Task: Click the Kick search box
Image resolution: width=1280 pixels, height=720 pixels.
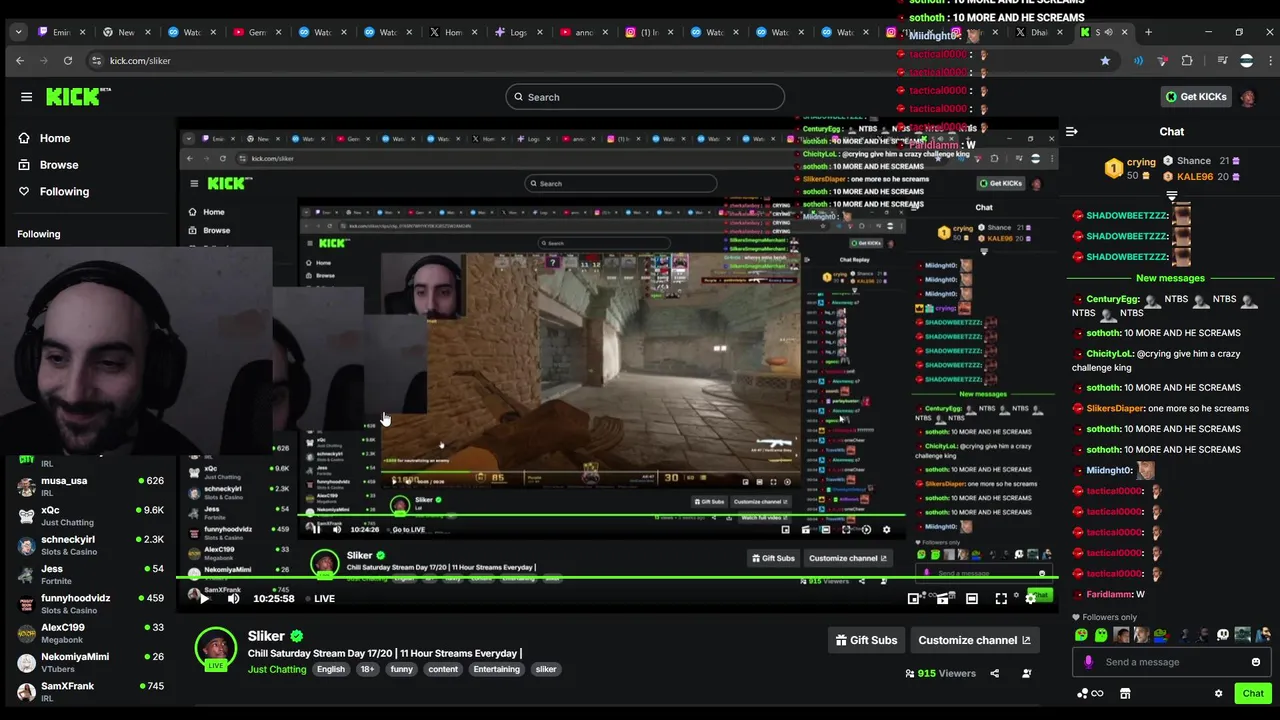Action: [645, 97]
